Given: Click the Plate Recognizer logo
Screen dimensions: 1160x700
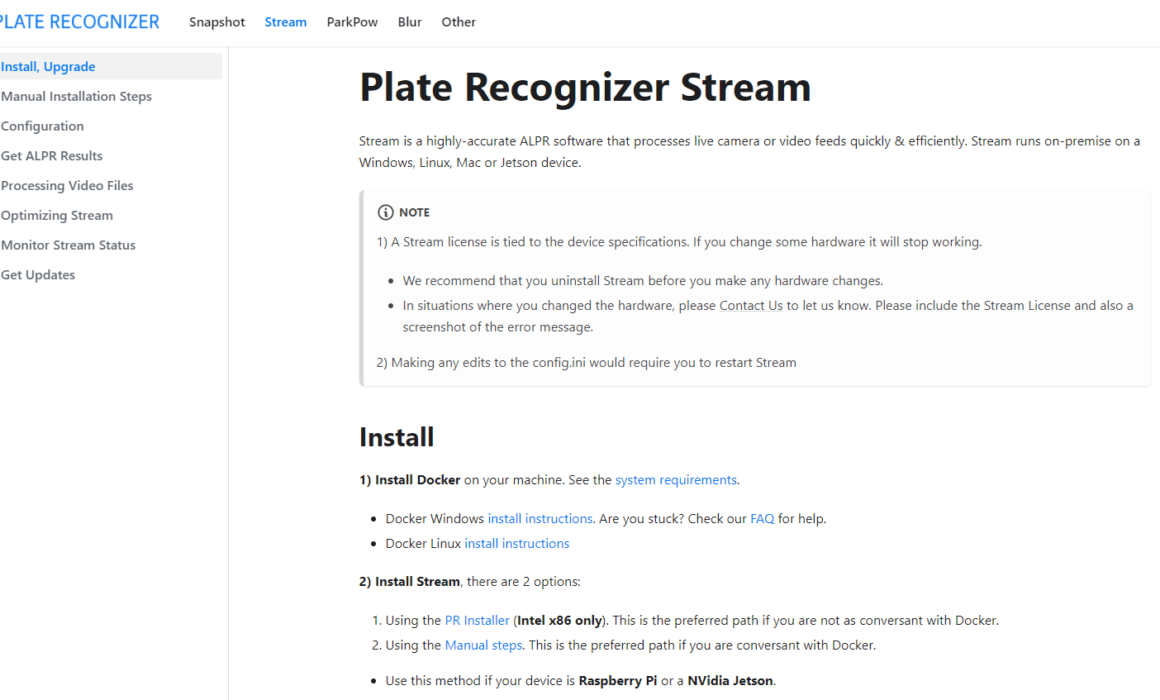Looking at the screenshot, I should [x=79, y=22].
